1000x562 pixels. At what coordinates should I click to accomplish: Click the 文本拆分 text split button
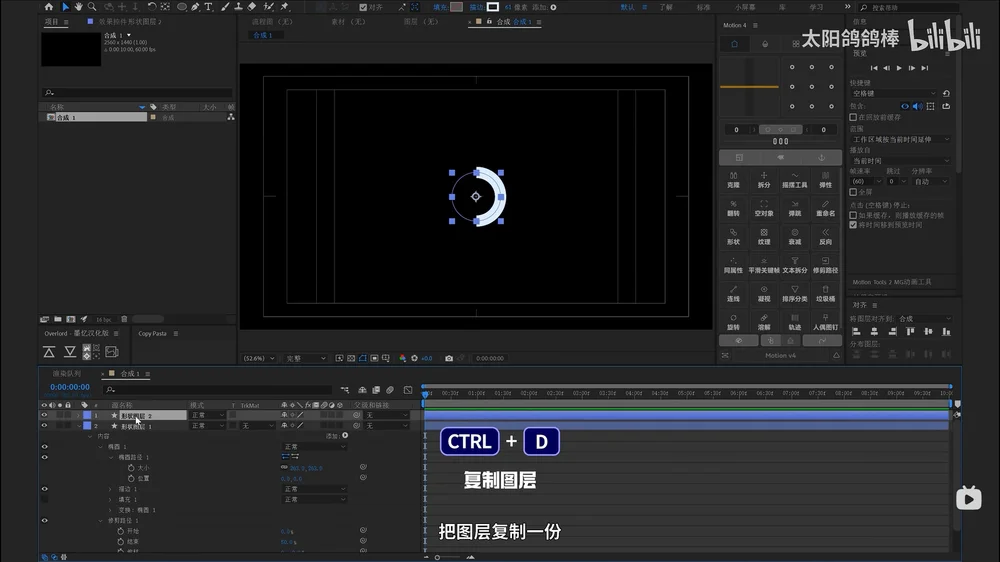(x=795, y=265)
